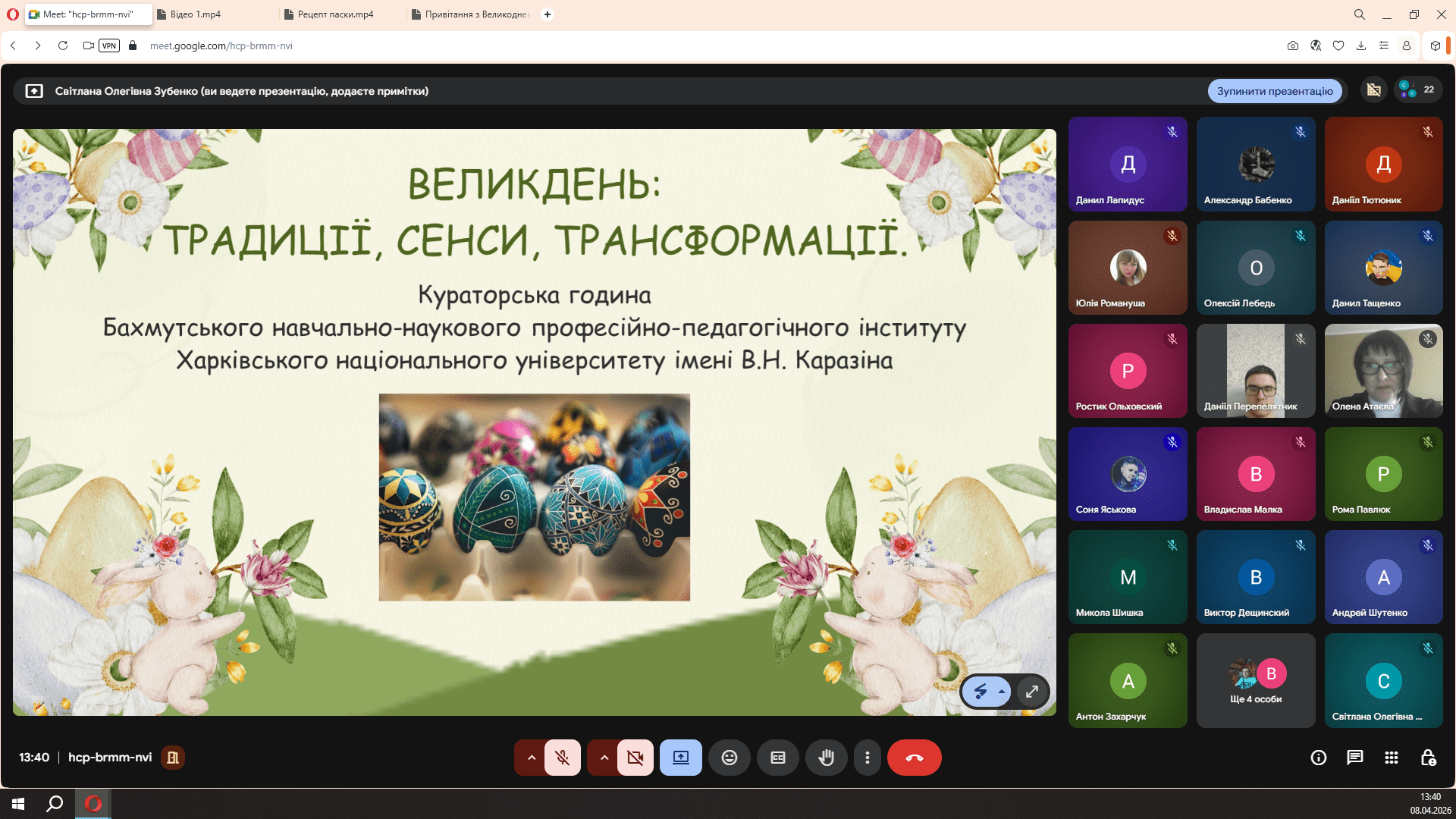Open the activities grid icon
This screenshot has height=819, width=1456.
1391,758
